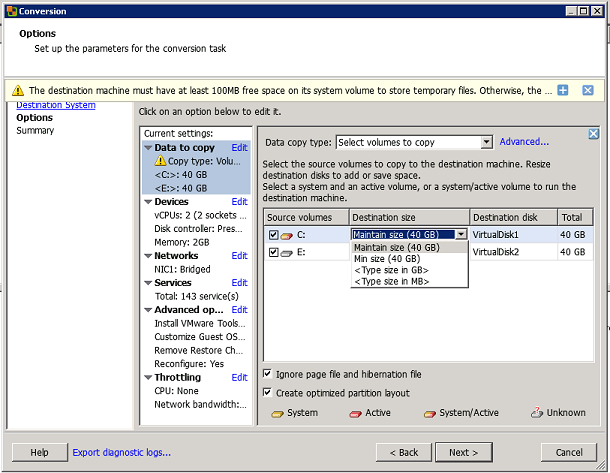
Task: Select the <C:>: 40 GB setting row
Action: coord(196,175)
